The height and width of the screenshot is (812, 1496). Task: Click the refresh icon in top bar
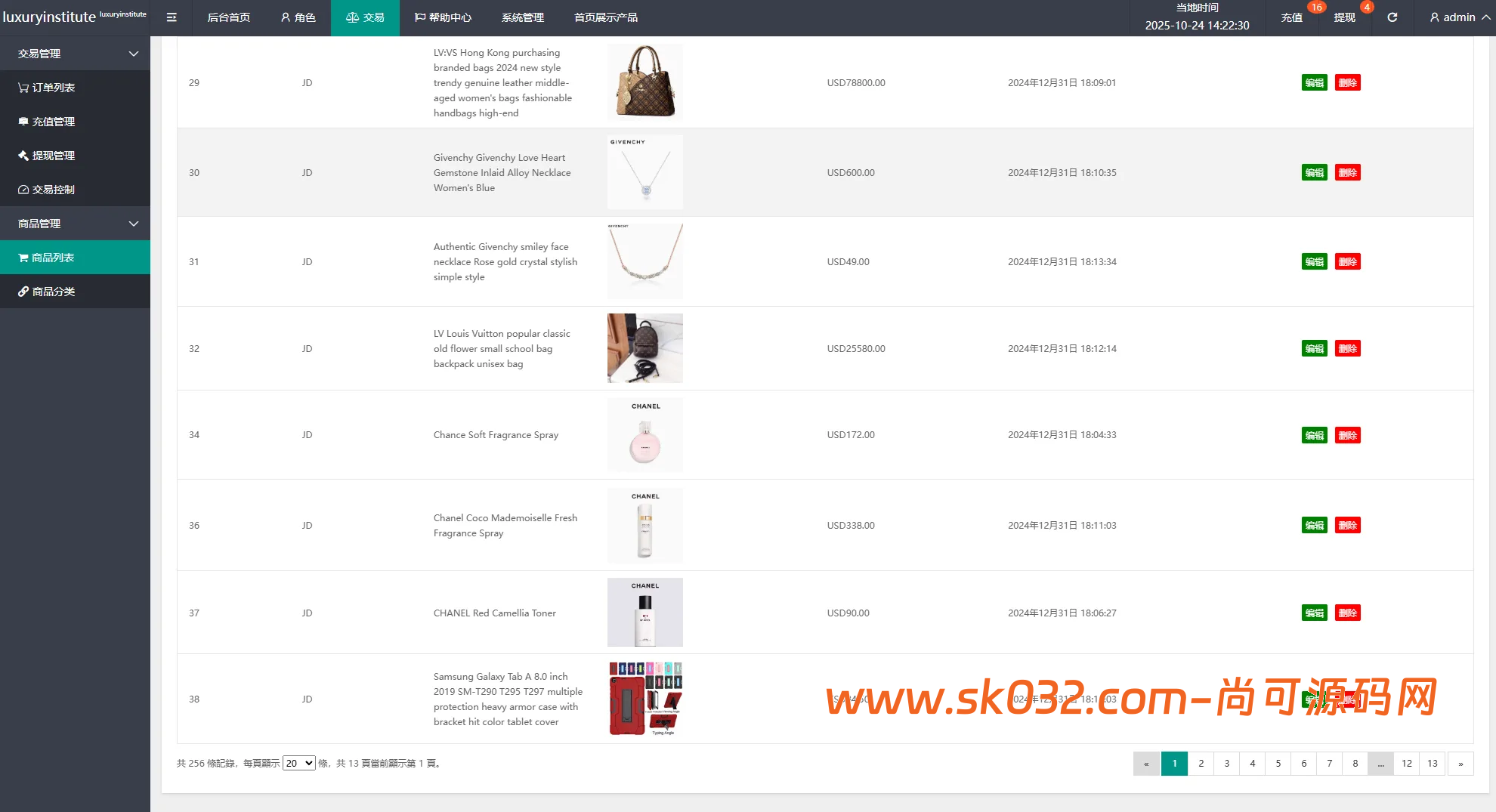tap(1392, 17)
